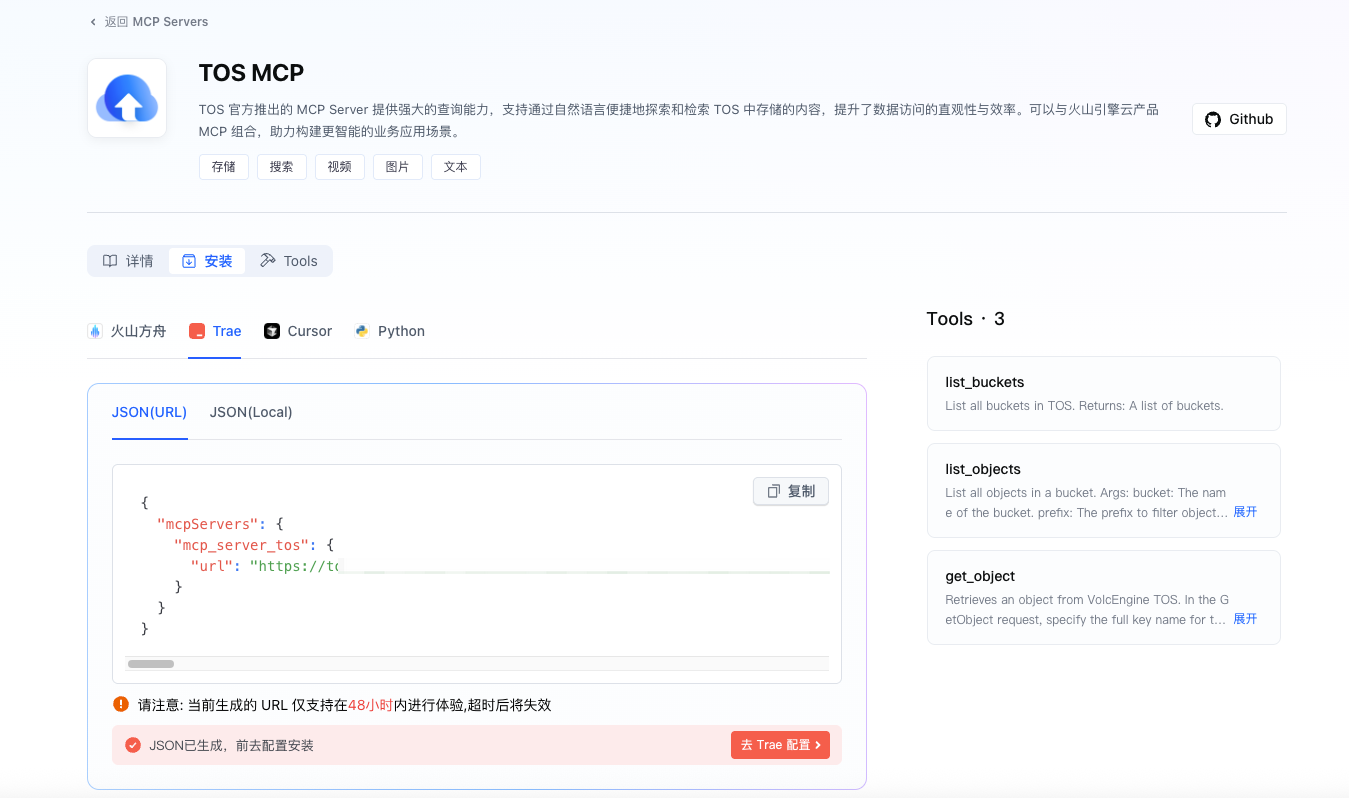Choose the Trae install option

(x=215, y=331)
